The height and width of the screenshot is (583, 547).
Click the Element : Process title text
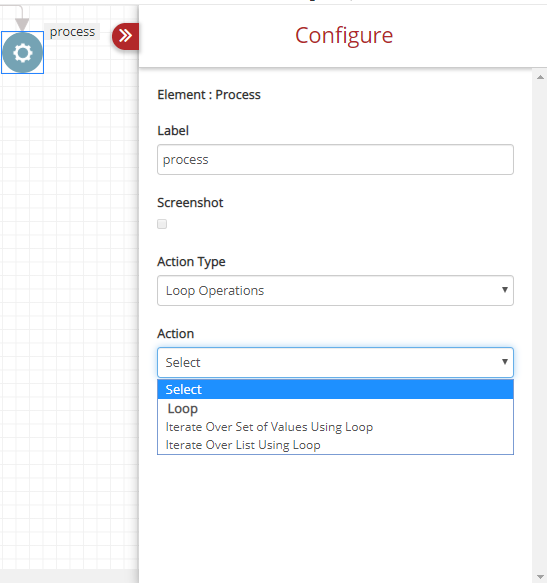(x=209, y=95)
